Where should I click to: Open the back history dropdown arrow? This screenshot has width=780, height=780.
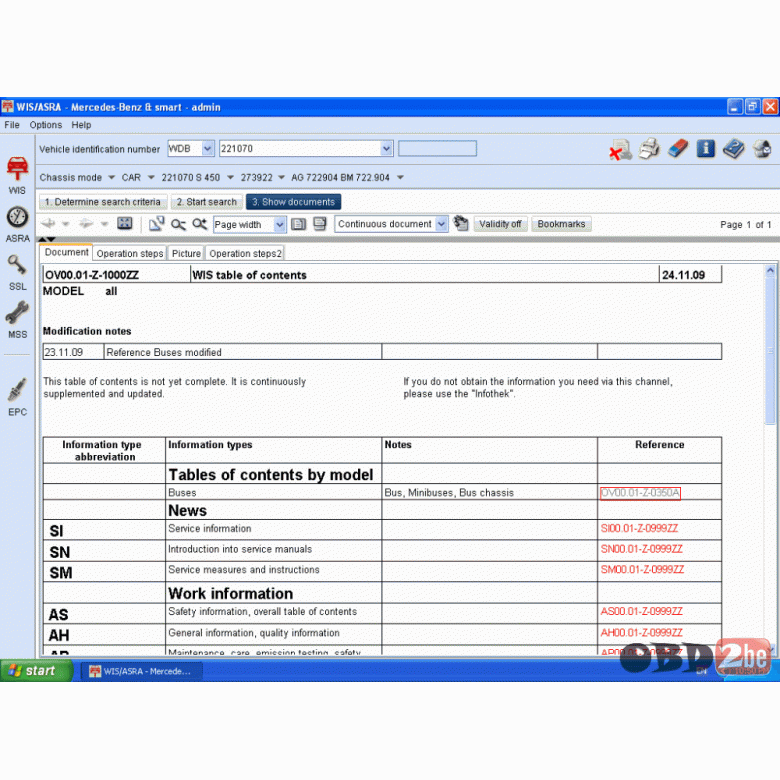(x=66, y=224)
